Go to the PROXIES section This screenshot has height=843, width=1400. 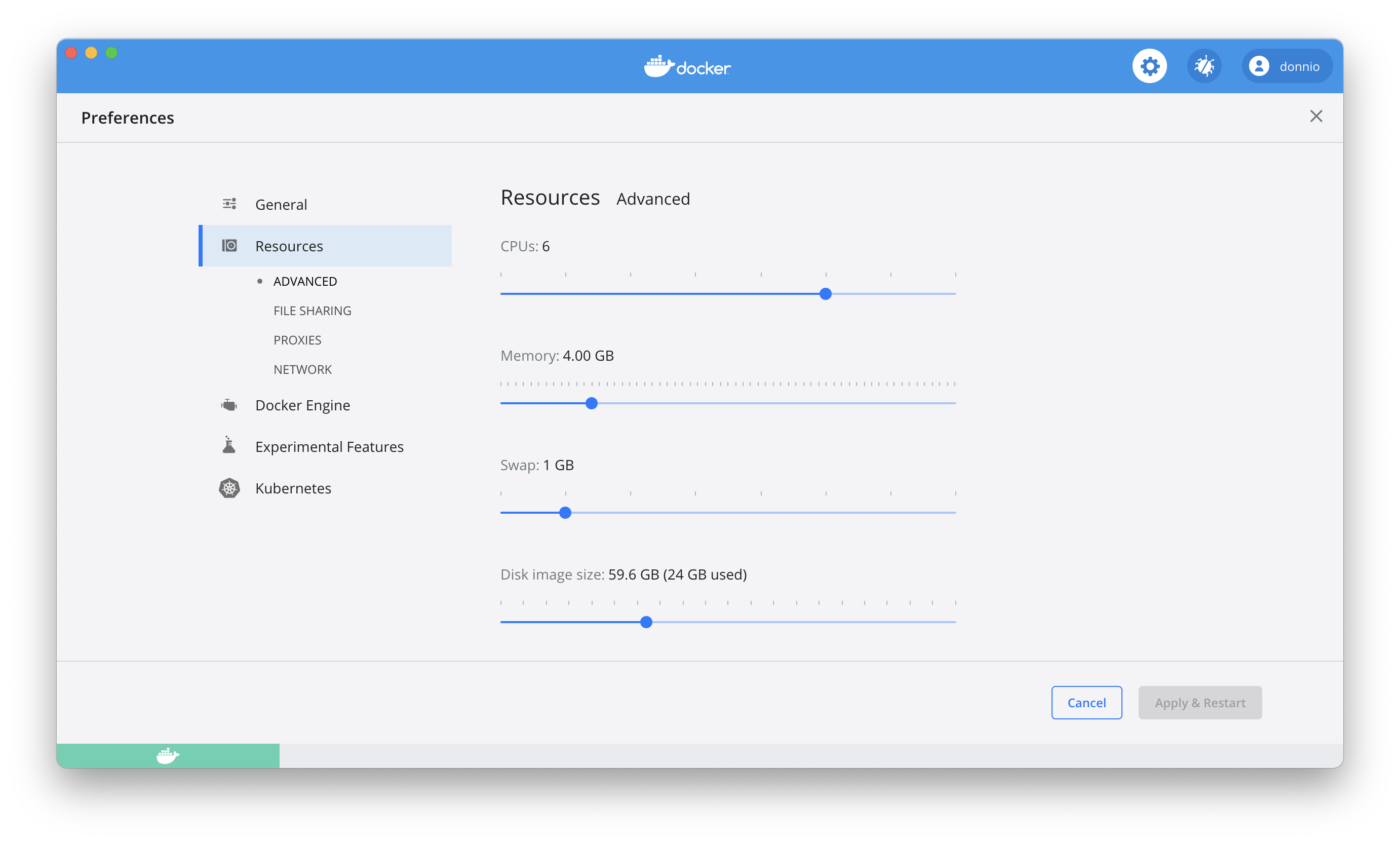coord(297,340)
